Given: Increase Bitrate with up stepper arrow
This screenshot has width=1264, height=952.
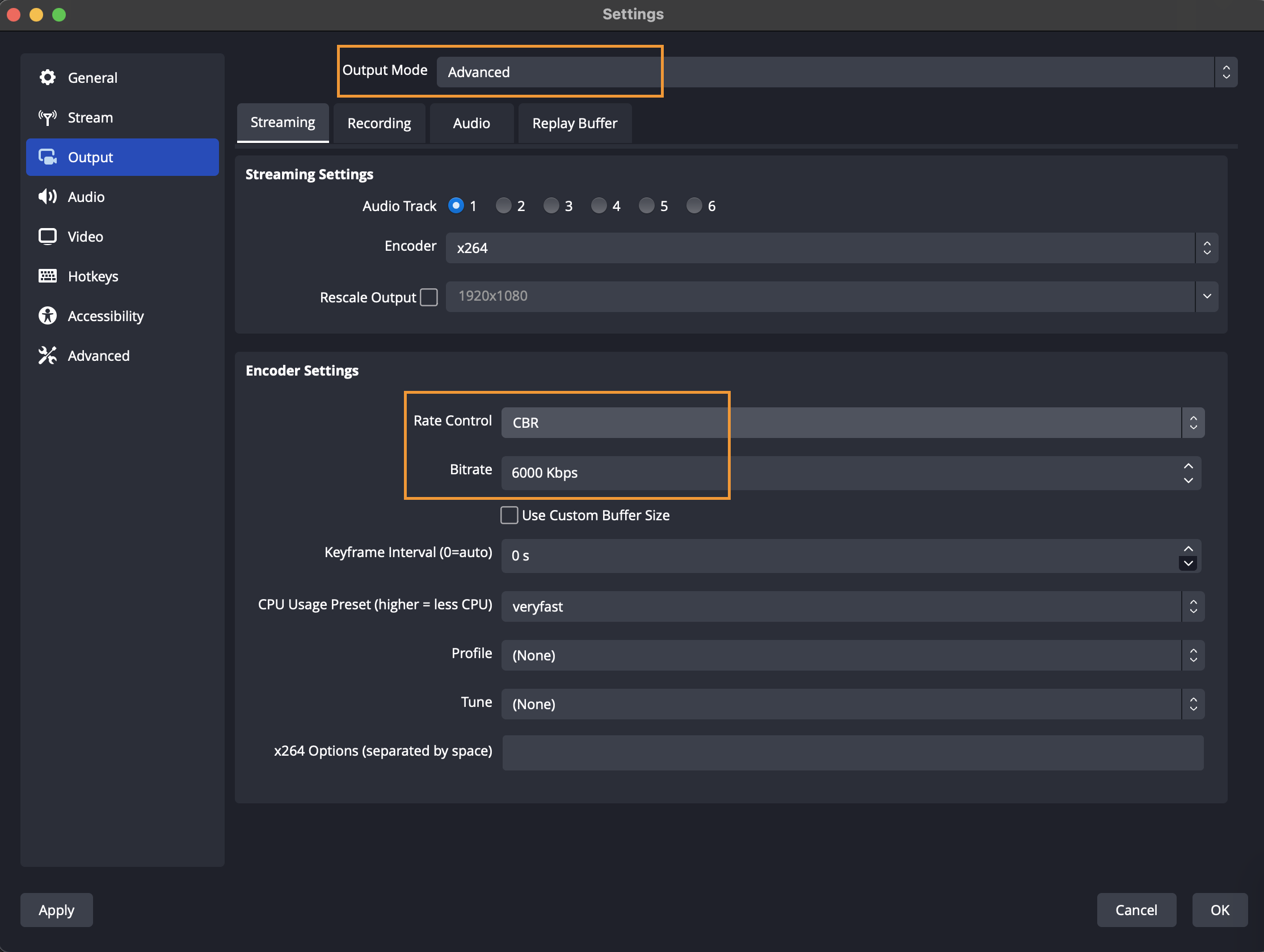Looking at the screenshot, I should coord(1188,466).
